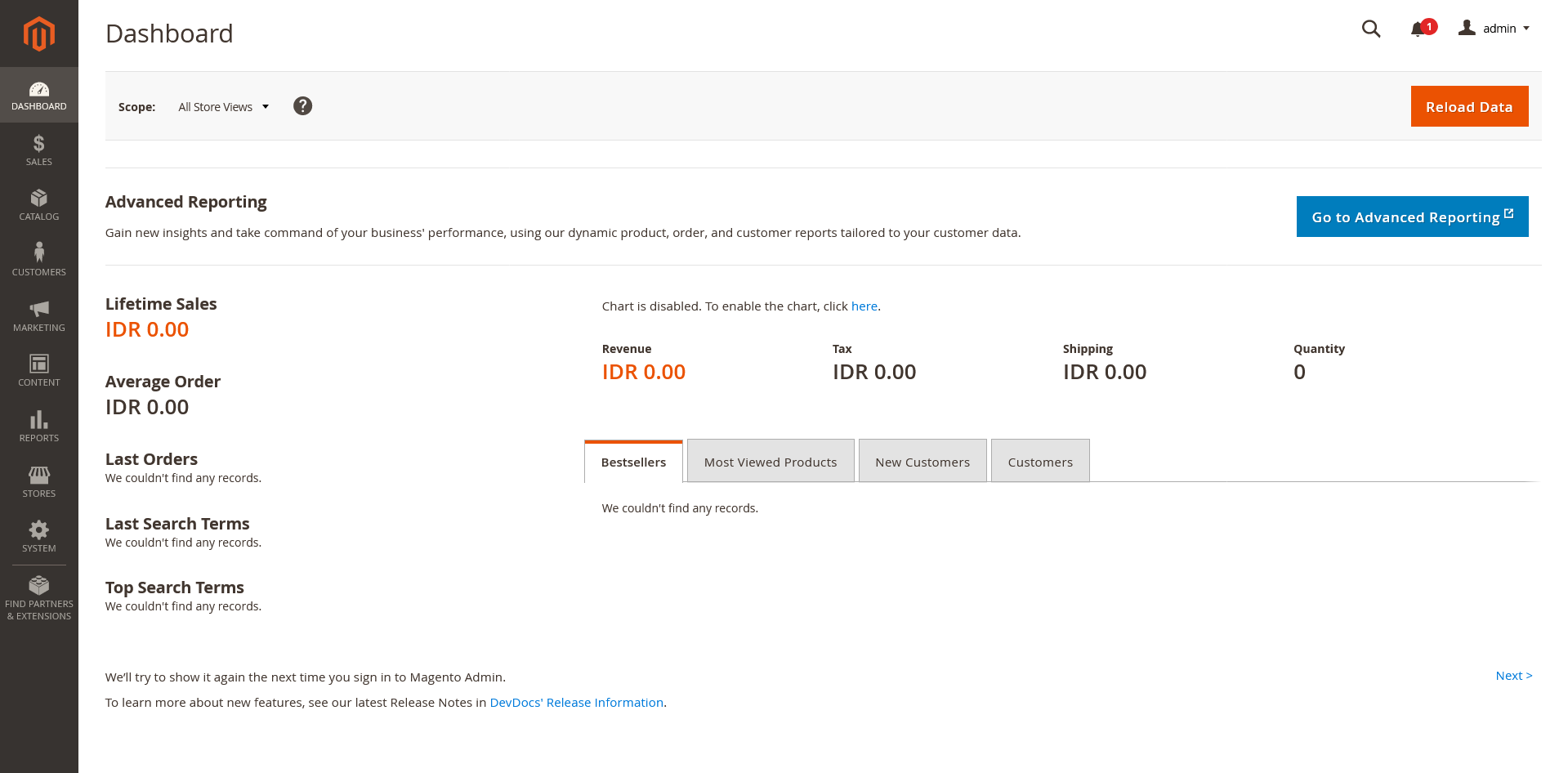Click the Dashboard page title
This screenshot has height=773, width=1568.
click(x=169, y=34)
